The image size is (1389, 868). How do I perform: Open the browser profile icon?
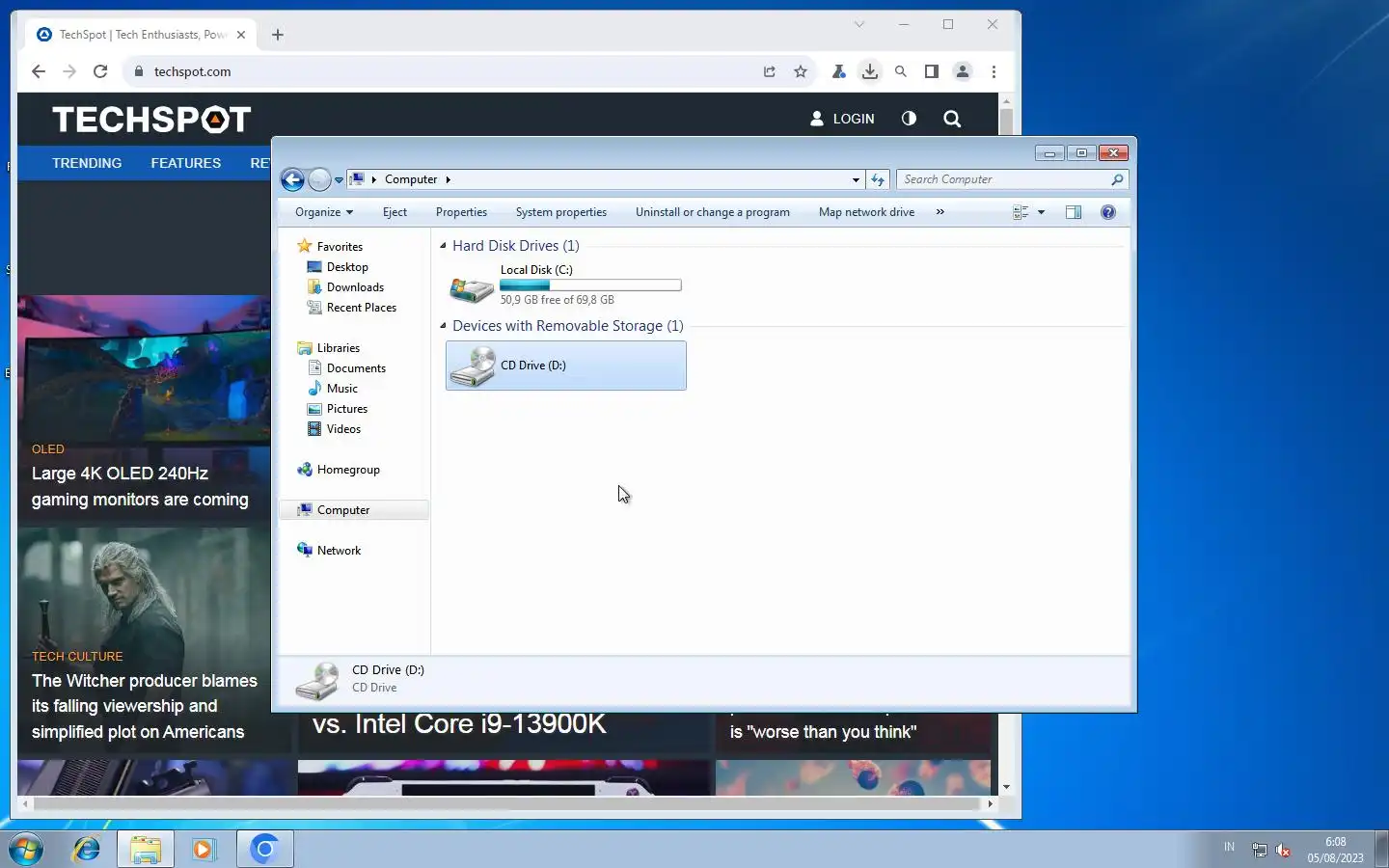pyautogui.click(x=963, y=71)
